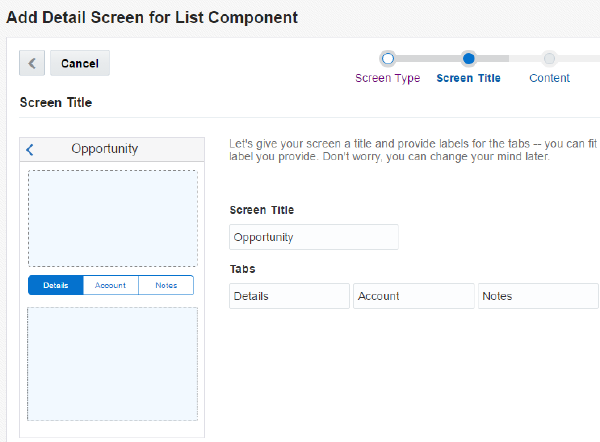
Task: Click the Screen Title input with Opportunity
Action: tap(313, 238)
